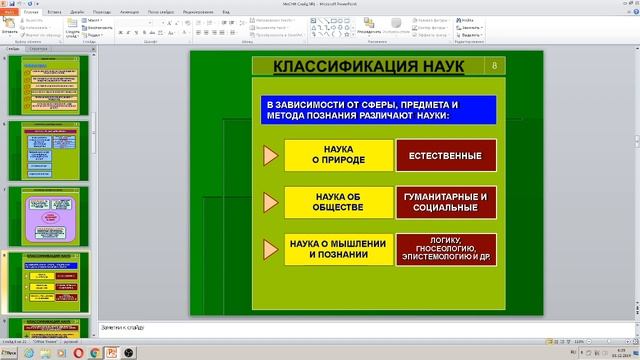Select the rectangle shape in shapes gallery

(333, 20)
